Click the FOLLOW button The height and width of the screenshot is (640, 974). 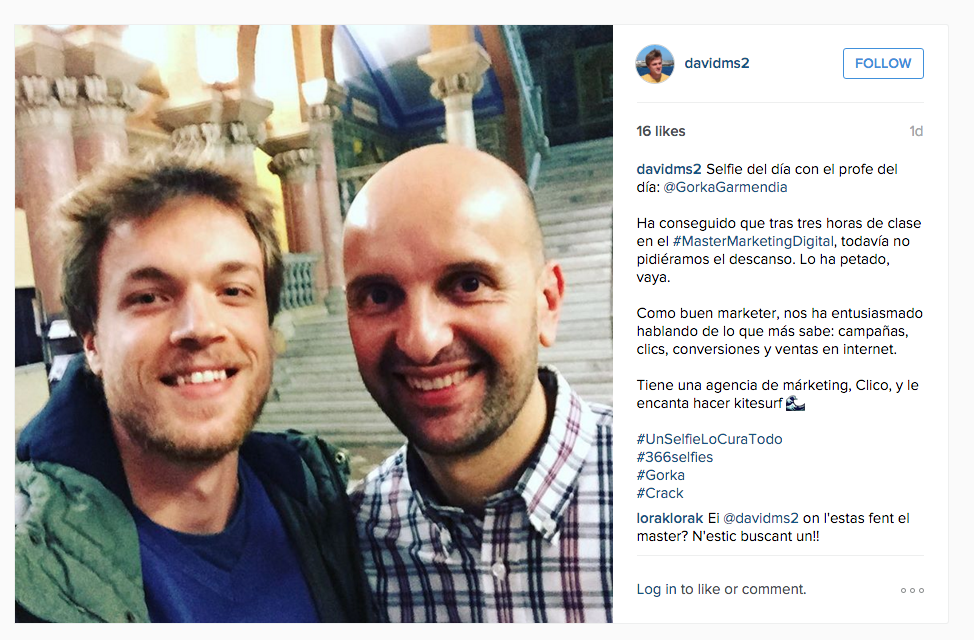(x=883, y=63)
